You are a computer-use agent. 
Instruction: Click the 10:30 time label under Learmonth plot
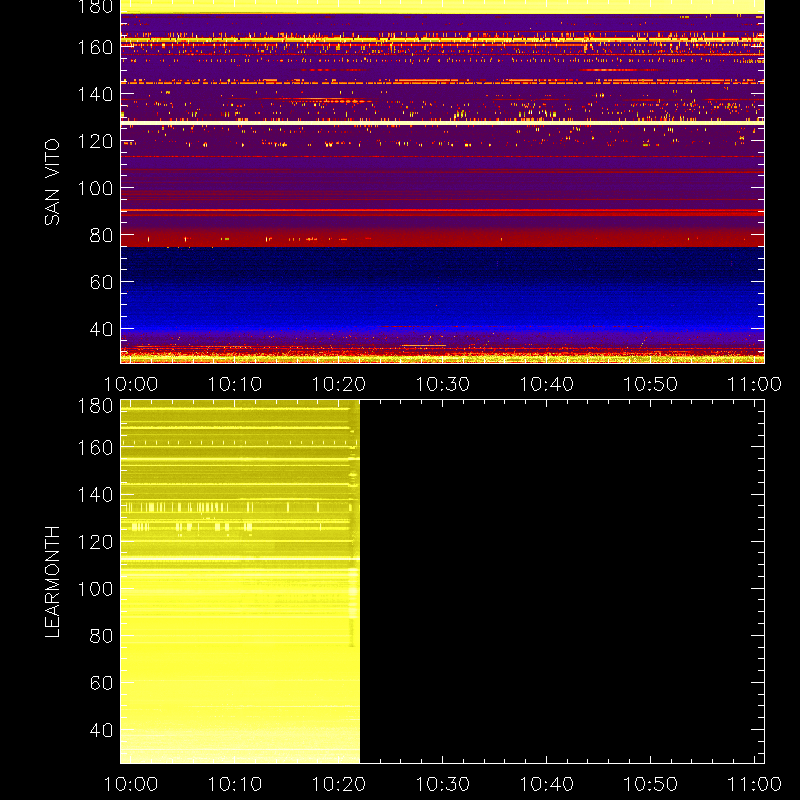[x=443, y=784]
